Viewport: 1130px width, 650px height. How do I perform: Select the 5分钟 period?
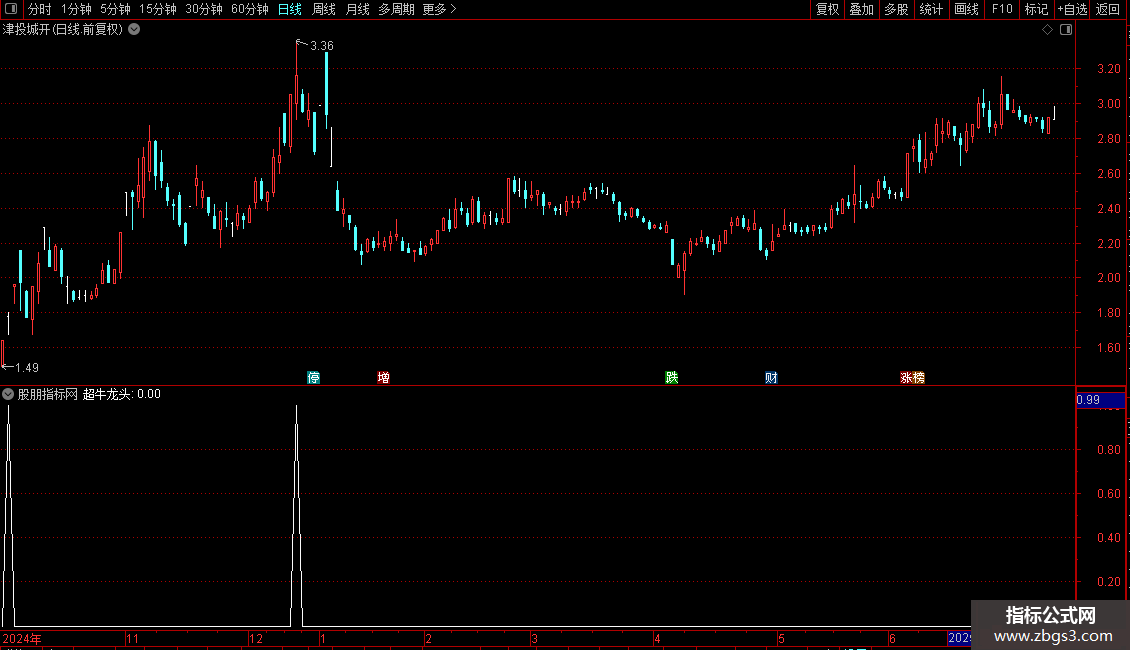[x=115, y=9]
